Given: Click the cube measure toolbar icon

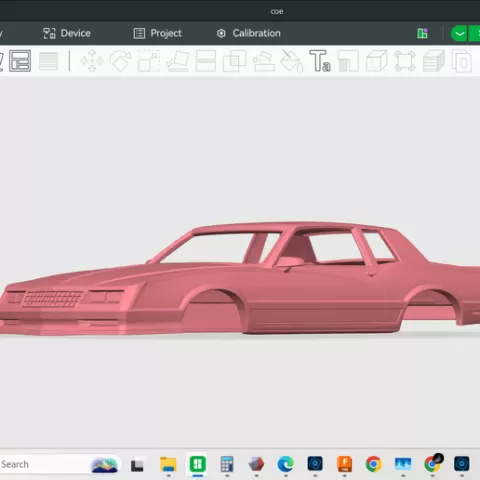Looking at the screenshot, I should [377, 61].
